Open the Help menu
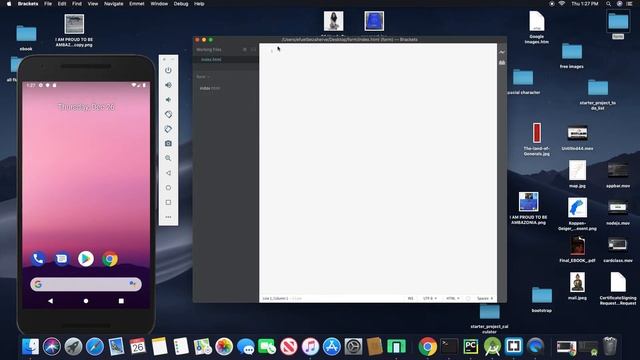The image size is (640, 360). pyautogui.click(x=199, y=4)
